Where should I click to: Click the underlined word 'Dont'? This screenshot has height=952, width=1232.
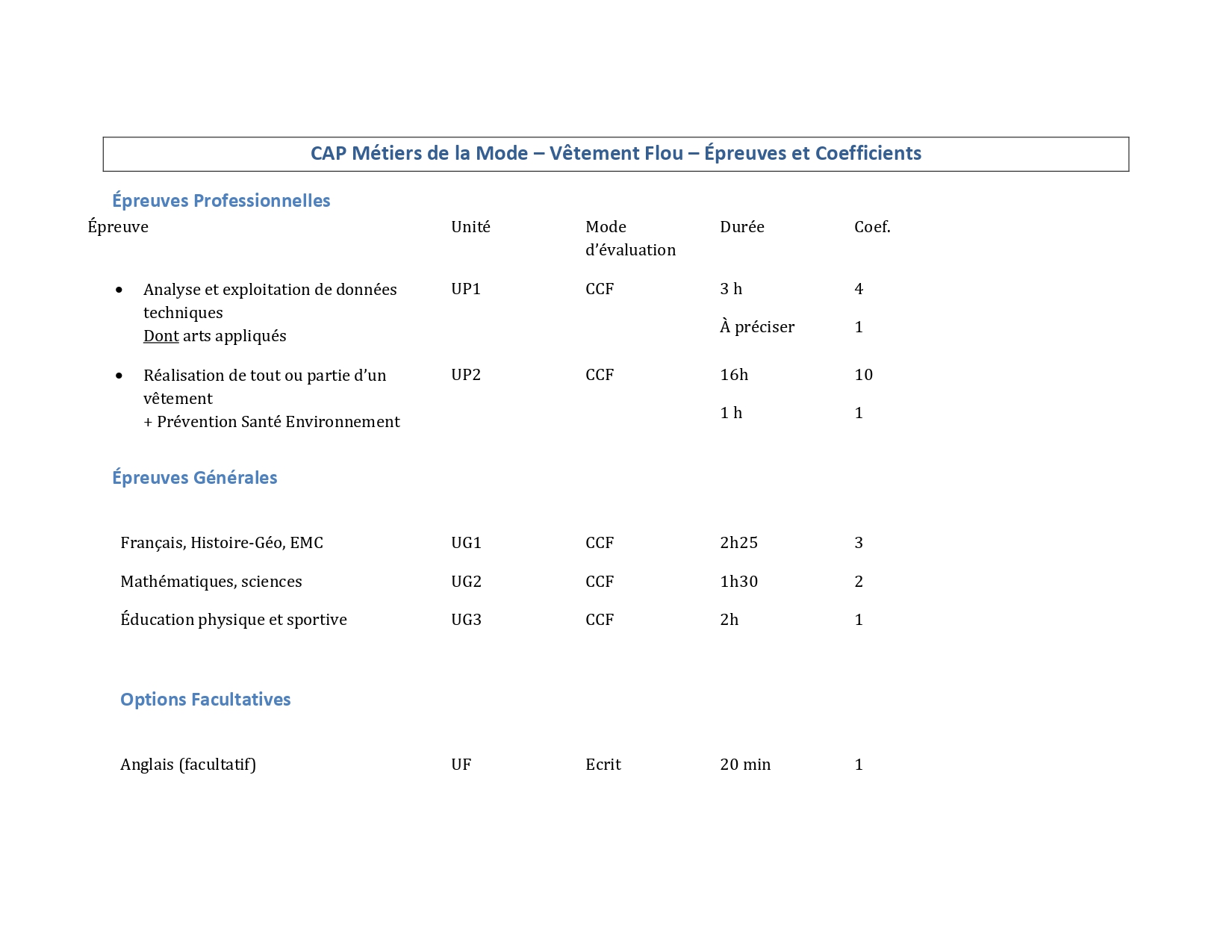(x=161, y=336)
